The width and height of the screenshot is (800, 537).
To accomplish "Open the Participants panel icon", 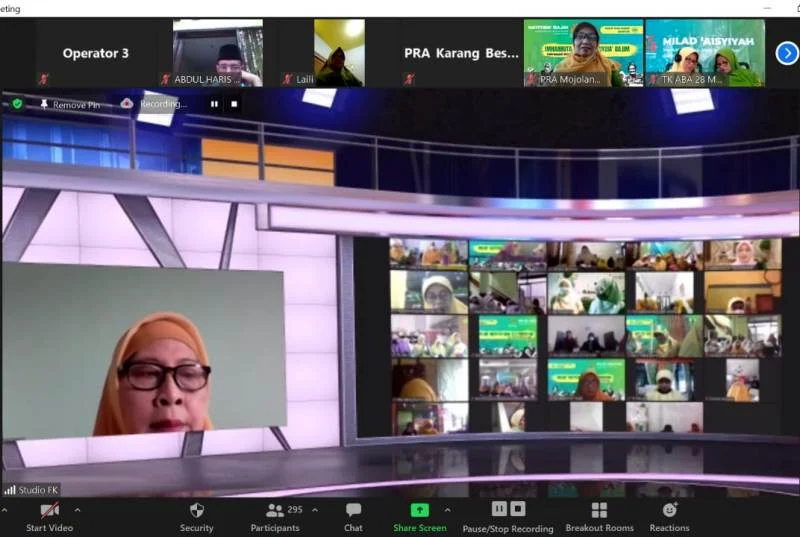I will coord(273,510).
